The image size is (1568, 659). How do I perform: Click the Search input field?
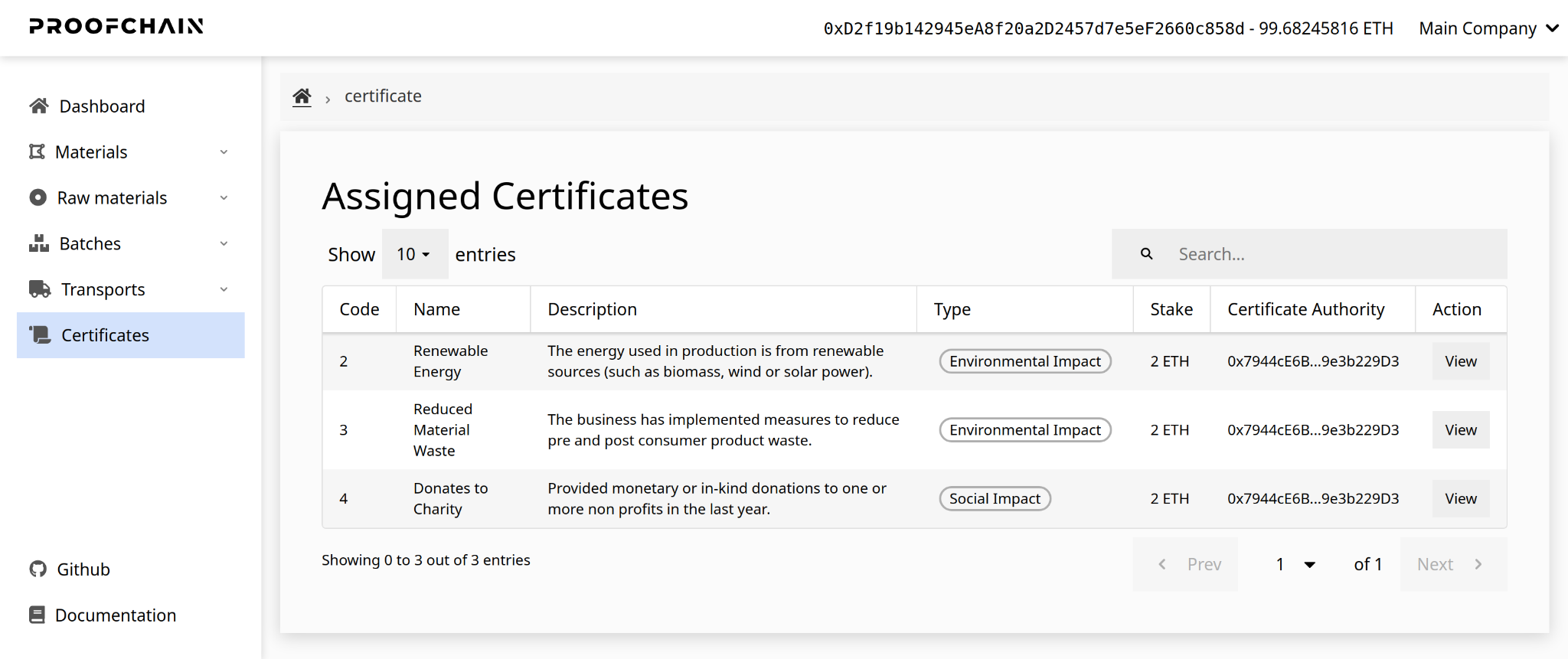(x=1309, y=254)
